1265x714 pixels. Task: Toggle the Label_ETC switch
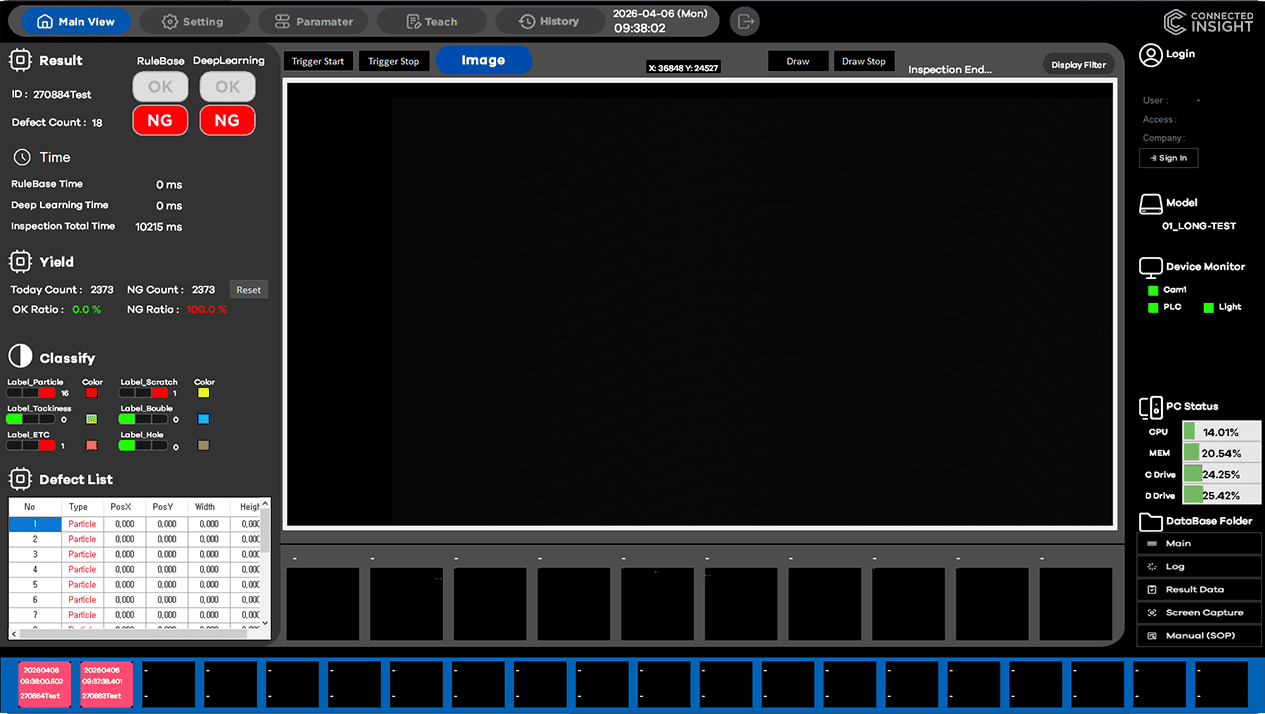[31, 445]
